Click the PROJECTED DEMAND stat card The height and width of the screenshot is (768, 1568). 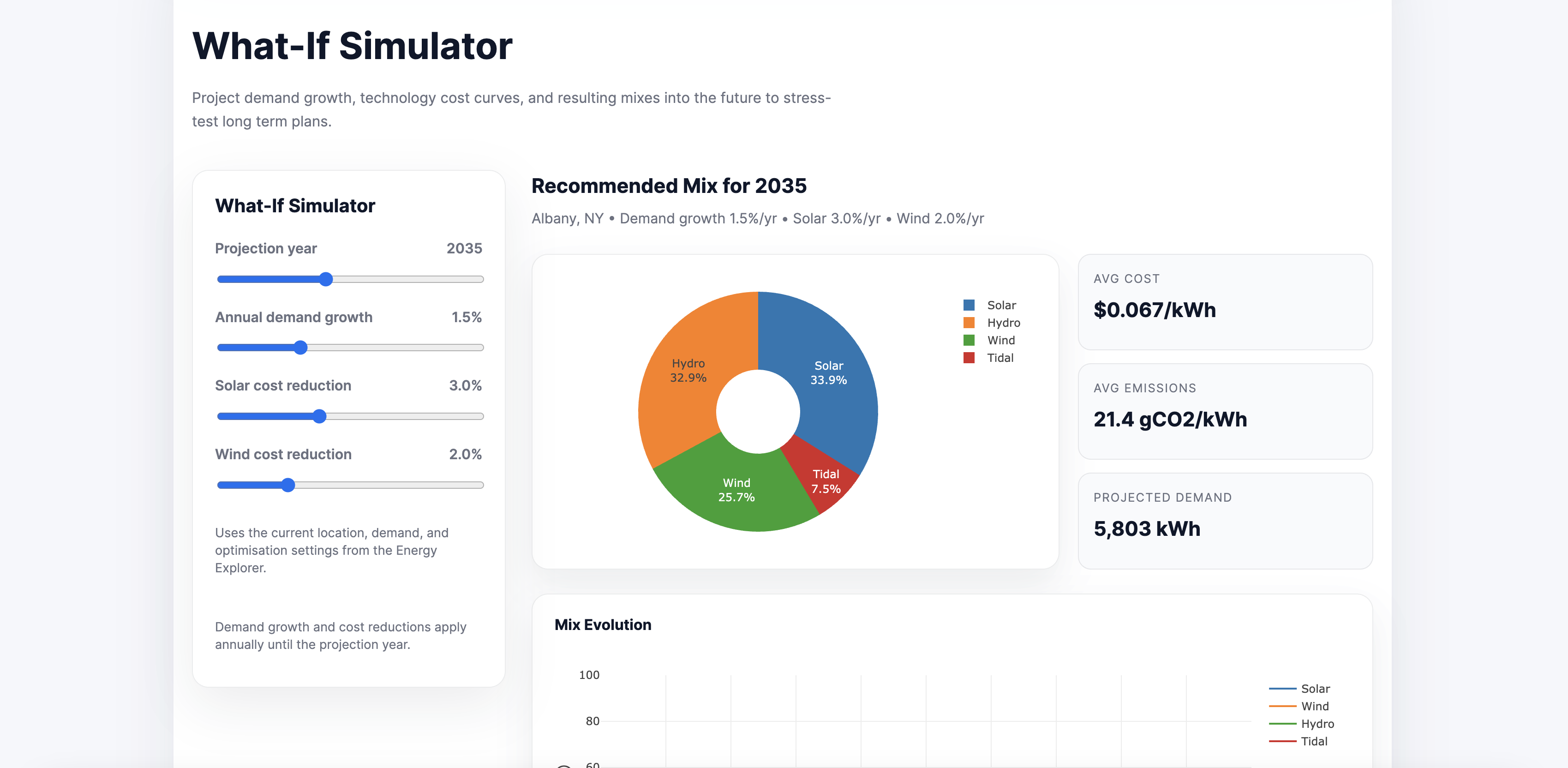pyautogui.click(x=1225, y=522)
